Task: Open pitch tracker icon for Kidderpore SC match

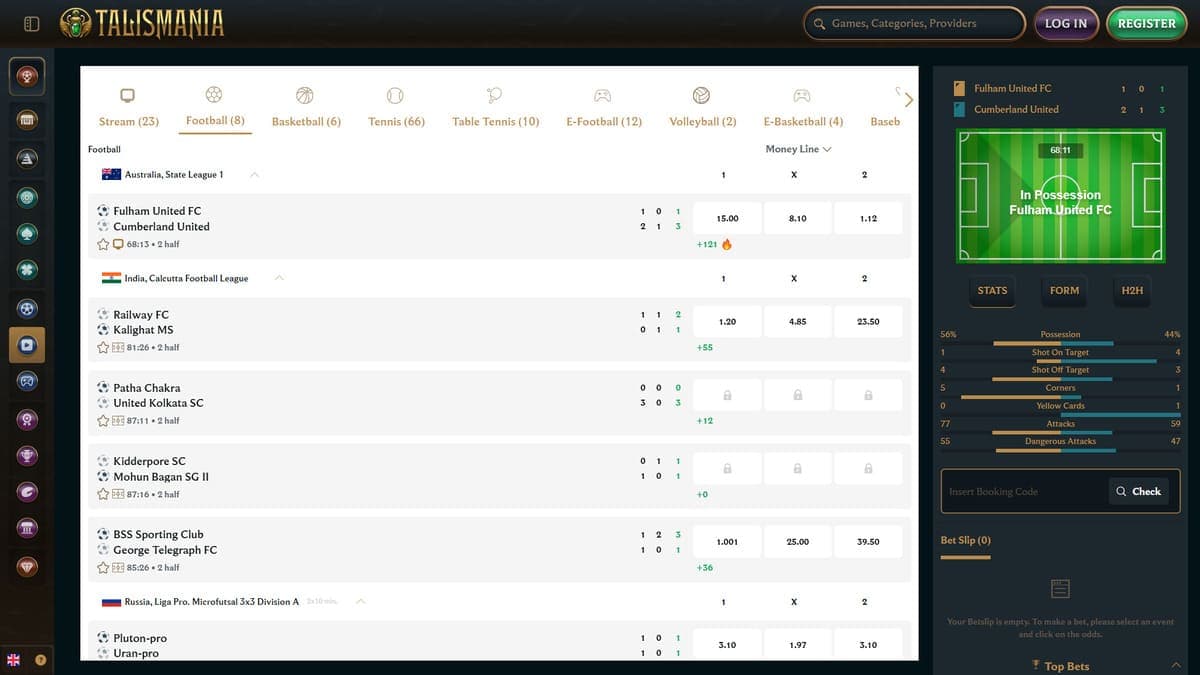Action: click(x=118, y=494)
